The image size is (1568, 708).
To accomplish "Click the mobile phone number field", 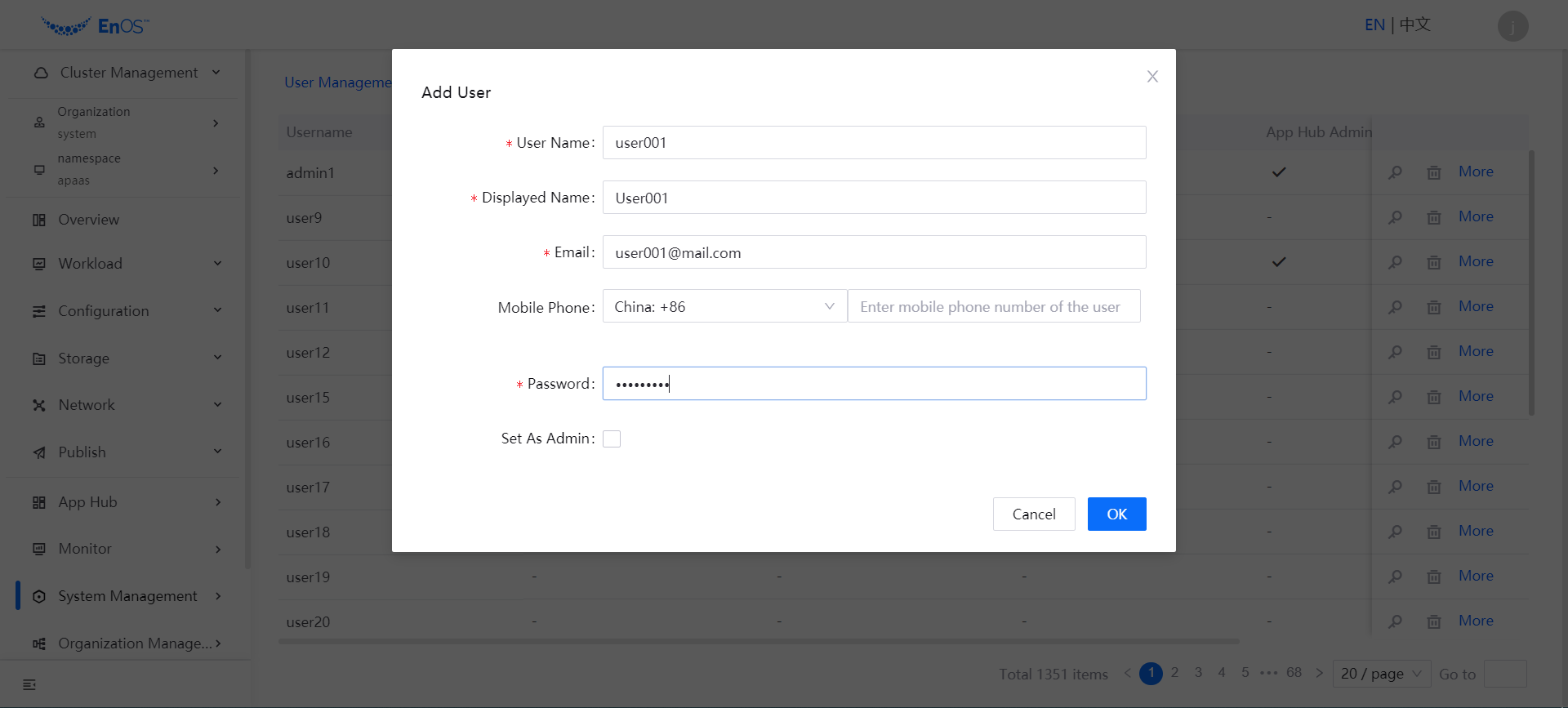I will (993, 307).
